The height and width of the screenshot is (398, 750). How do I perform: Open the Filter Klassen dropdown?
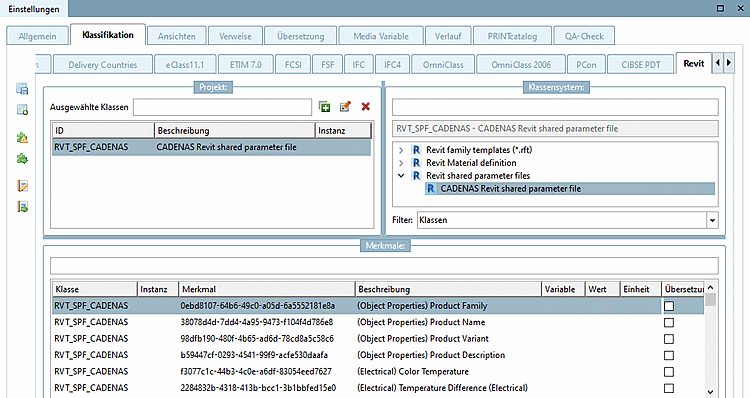pyautogui.click(x=712, y=220)
